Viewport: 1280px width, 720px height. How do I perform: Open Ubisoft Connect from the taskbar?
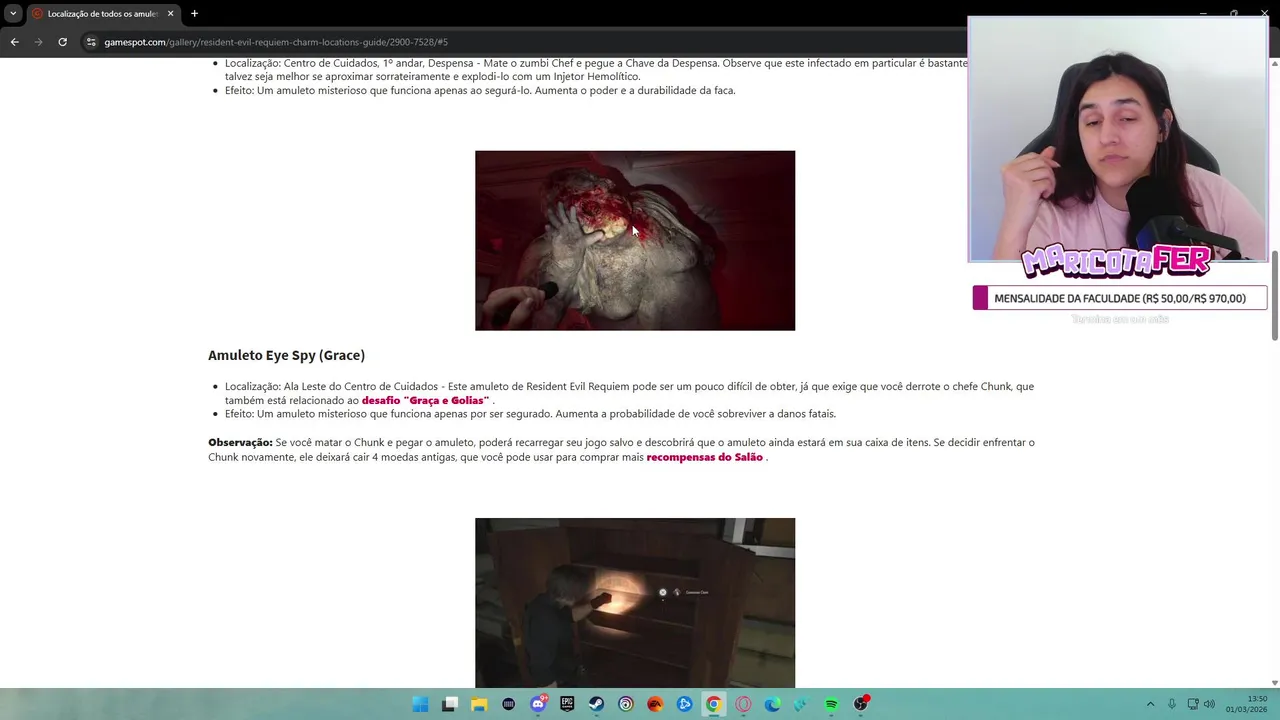[x=626, y=704]
